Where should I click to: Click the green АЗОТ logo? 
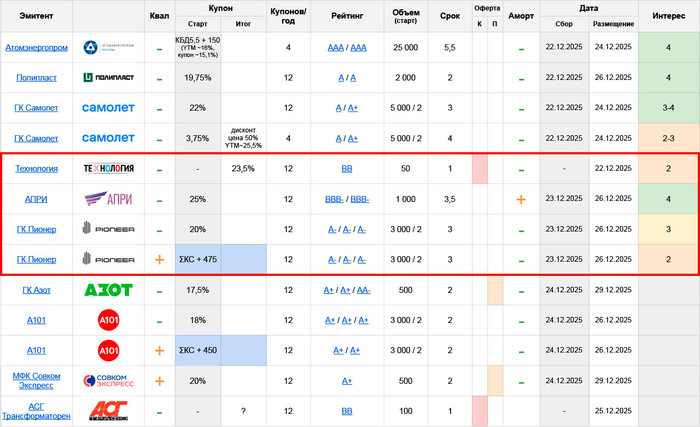click(107, 290)
